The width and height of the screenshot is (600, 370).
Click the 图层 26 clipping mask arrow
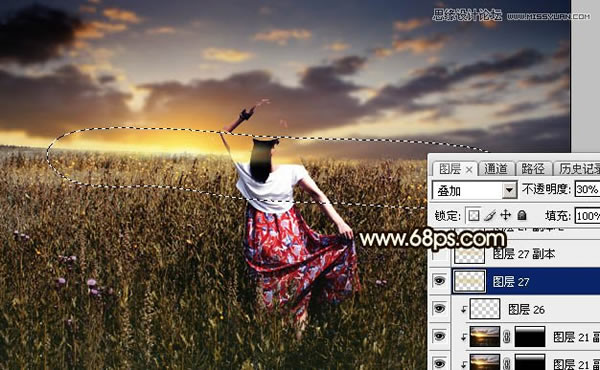464,310
